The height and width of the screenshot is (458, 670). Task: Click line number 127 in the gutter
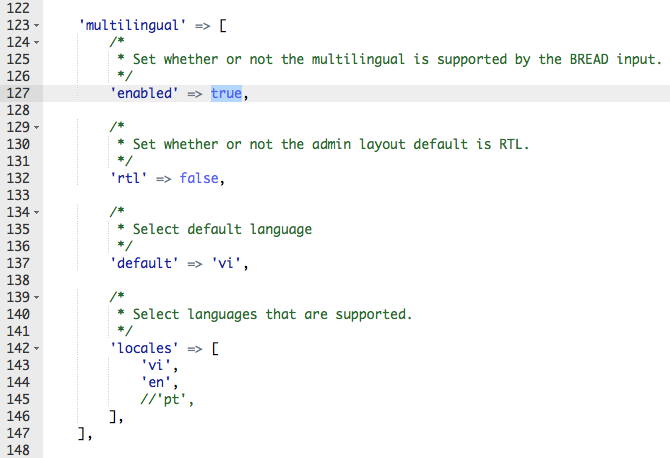pyautogui.click(x=18, y=93)
